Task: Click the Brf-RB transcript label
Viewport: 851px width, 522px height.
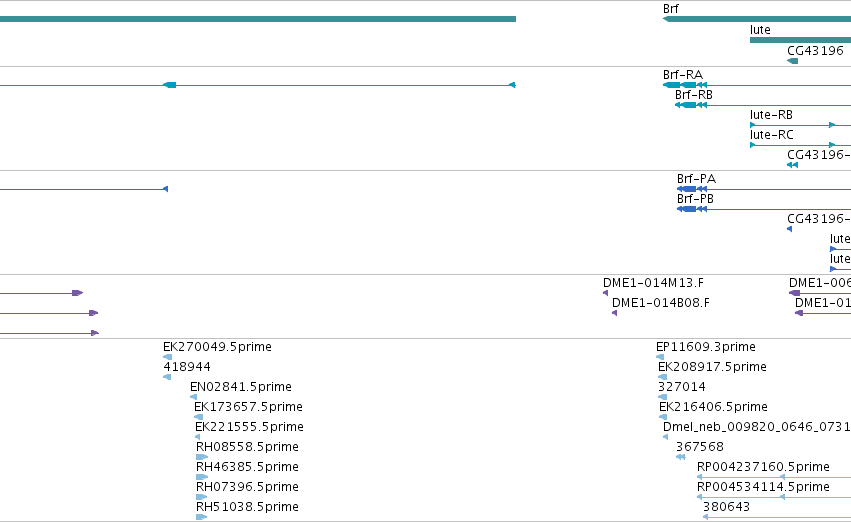Action: point(694,94)
